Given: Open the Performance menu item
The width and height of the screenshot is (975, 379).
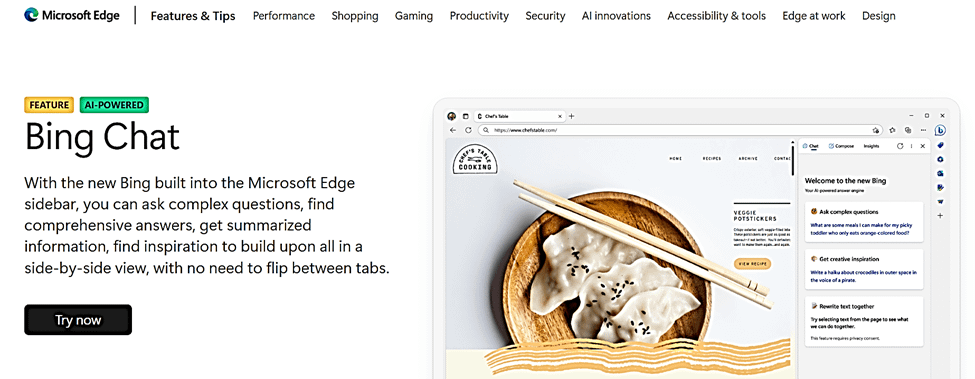Looking at the screenshot, I should coord(284,16).
